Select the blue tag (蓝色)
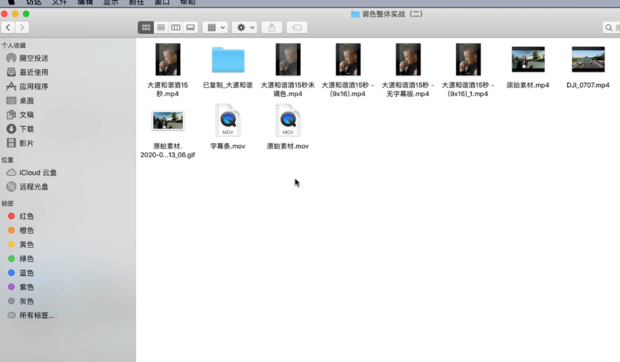Viewport: 620px width, 362px height. point(21,273)
